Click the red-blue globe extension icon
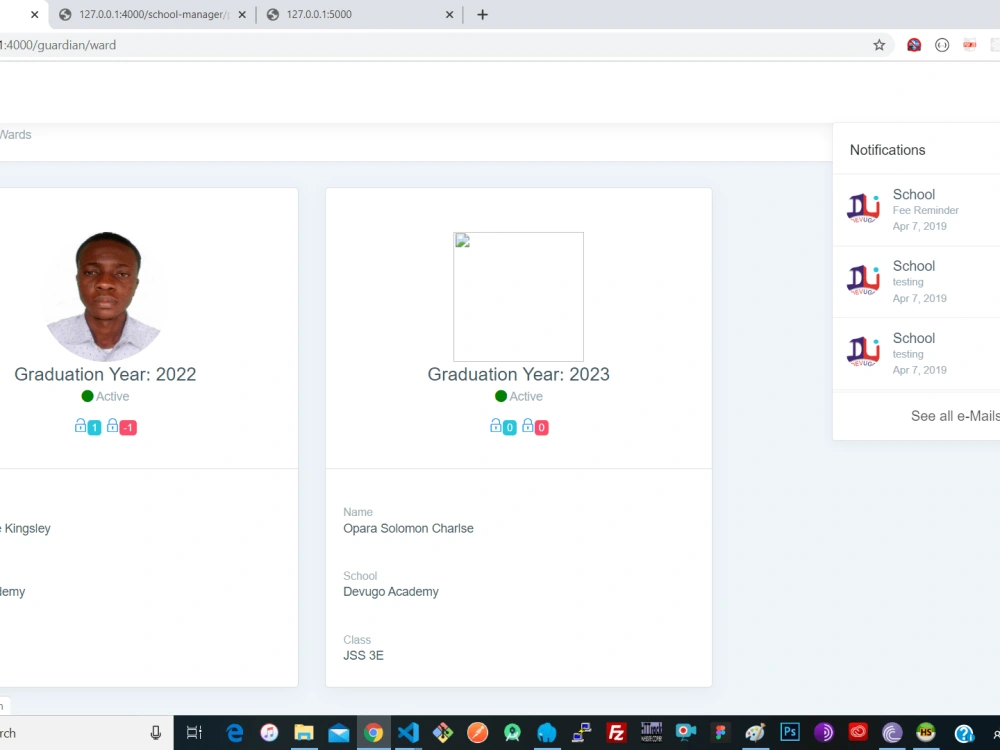The height and width of the screenshot is (750, 1000). [914, 45]
